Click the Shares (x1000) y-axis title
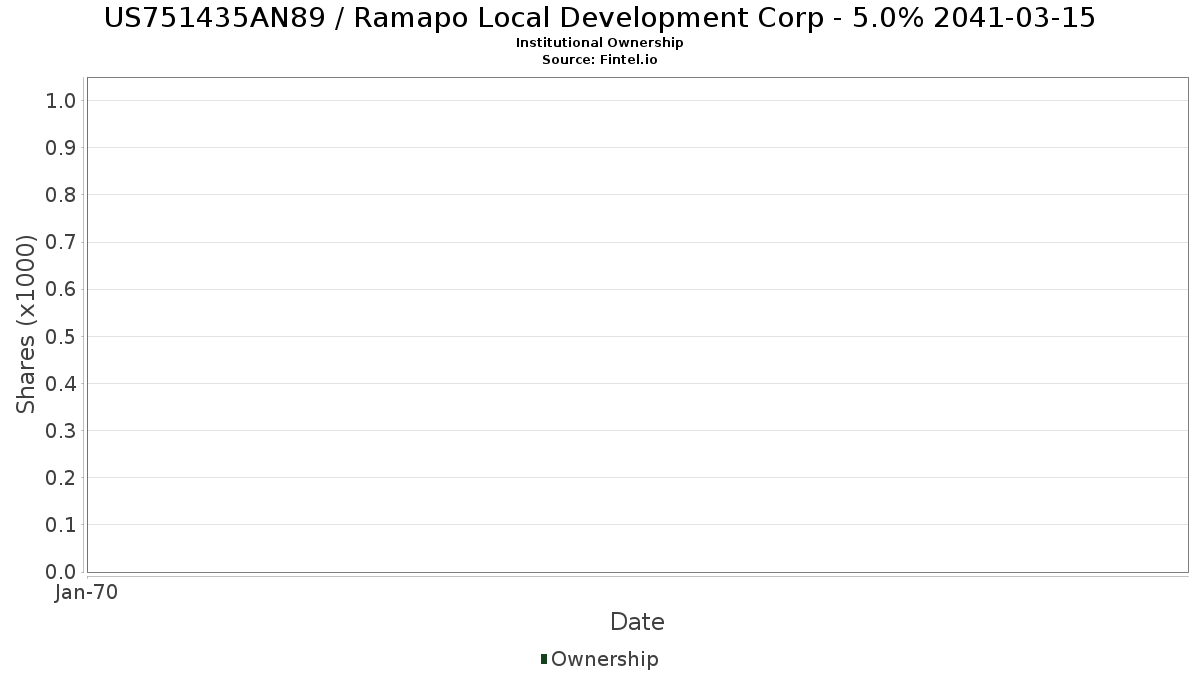Image resolution: width=1200 pixels, height=675 pixels. pos(26,324)
